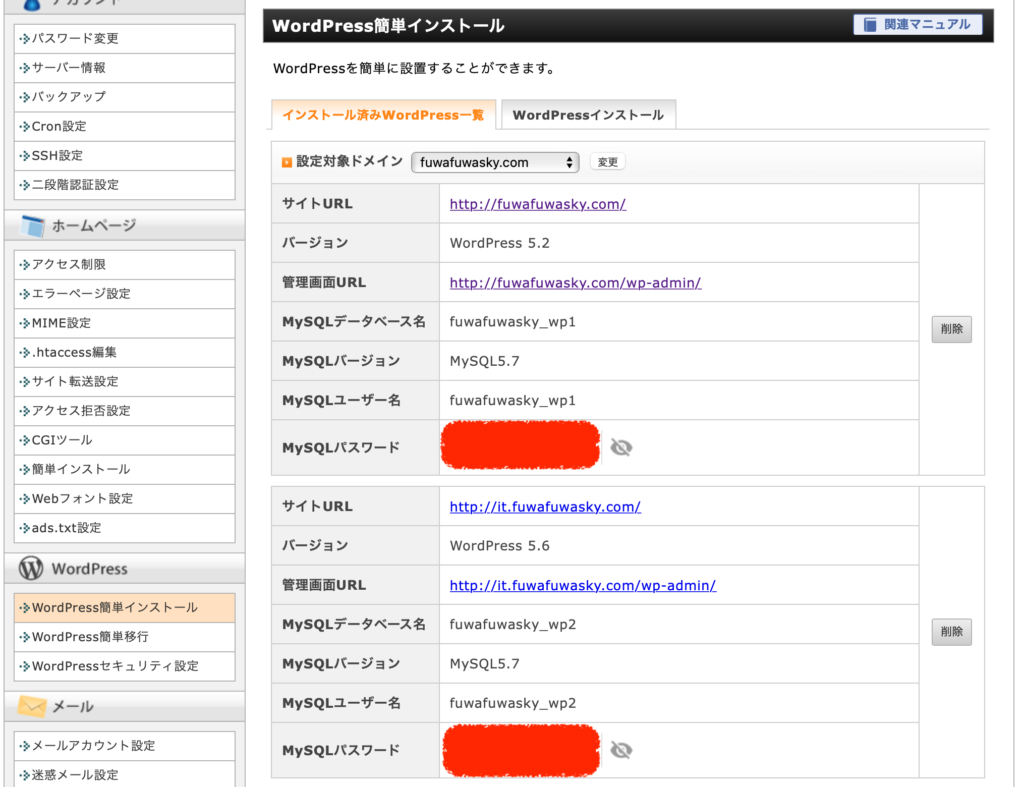This screenshot has height=787, width=1024.
Task: Reveal MySQL password for fuwafuwasky_wp2
Action: (x=621, y=750)
